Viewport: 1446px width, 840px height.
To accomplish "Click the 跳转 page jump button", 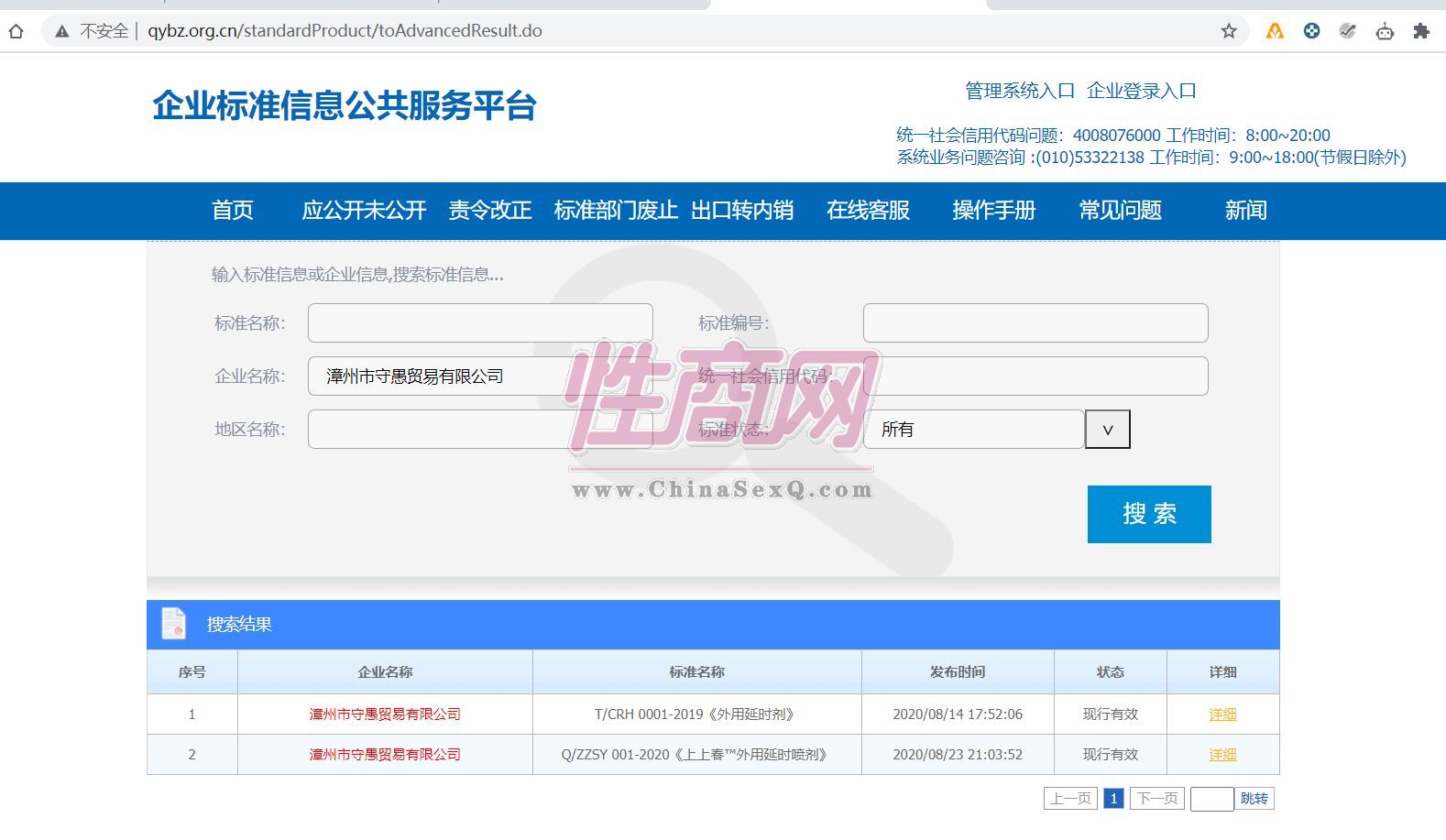I will pyautogui.click(x=1254, y=799).
